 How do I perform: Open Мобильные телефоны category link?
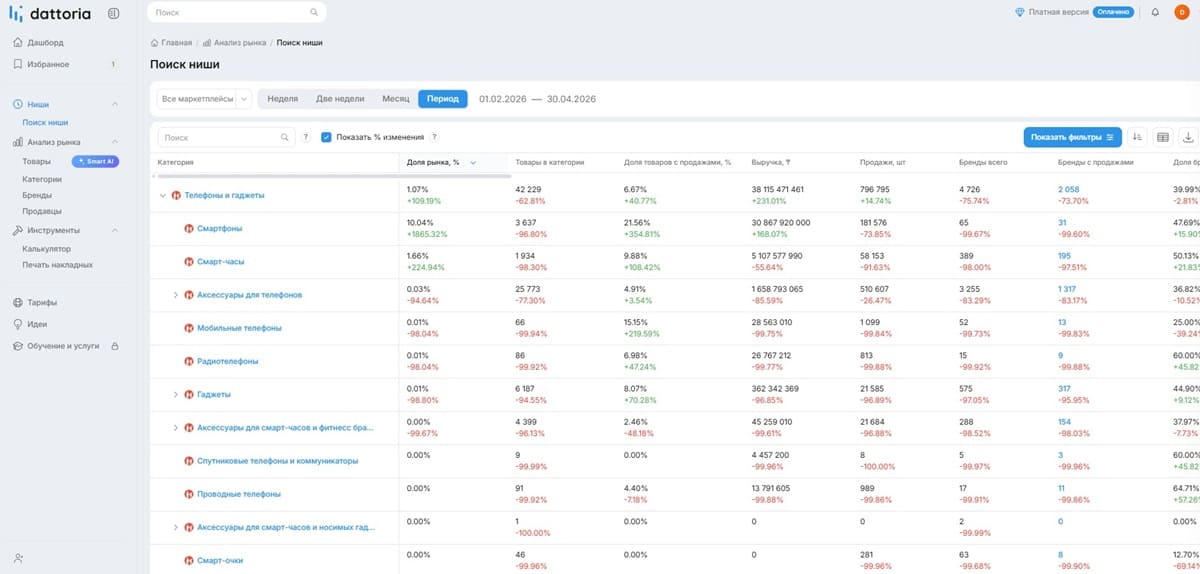(x=240, y=328)
